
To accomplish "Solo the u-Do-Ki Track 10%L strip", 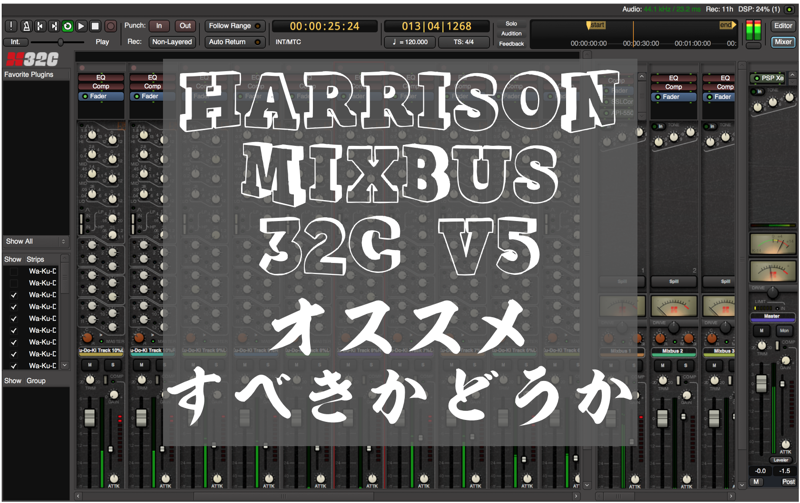I will (x=113, y=365).
